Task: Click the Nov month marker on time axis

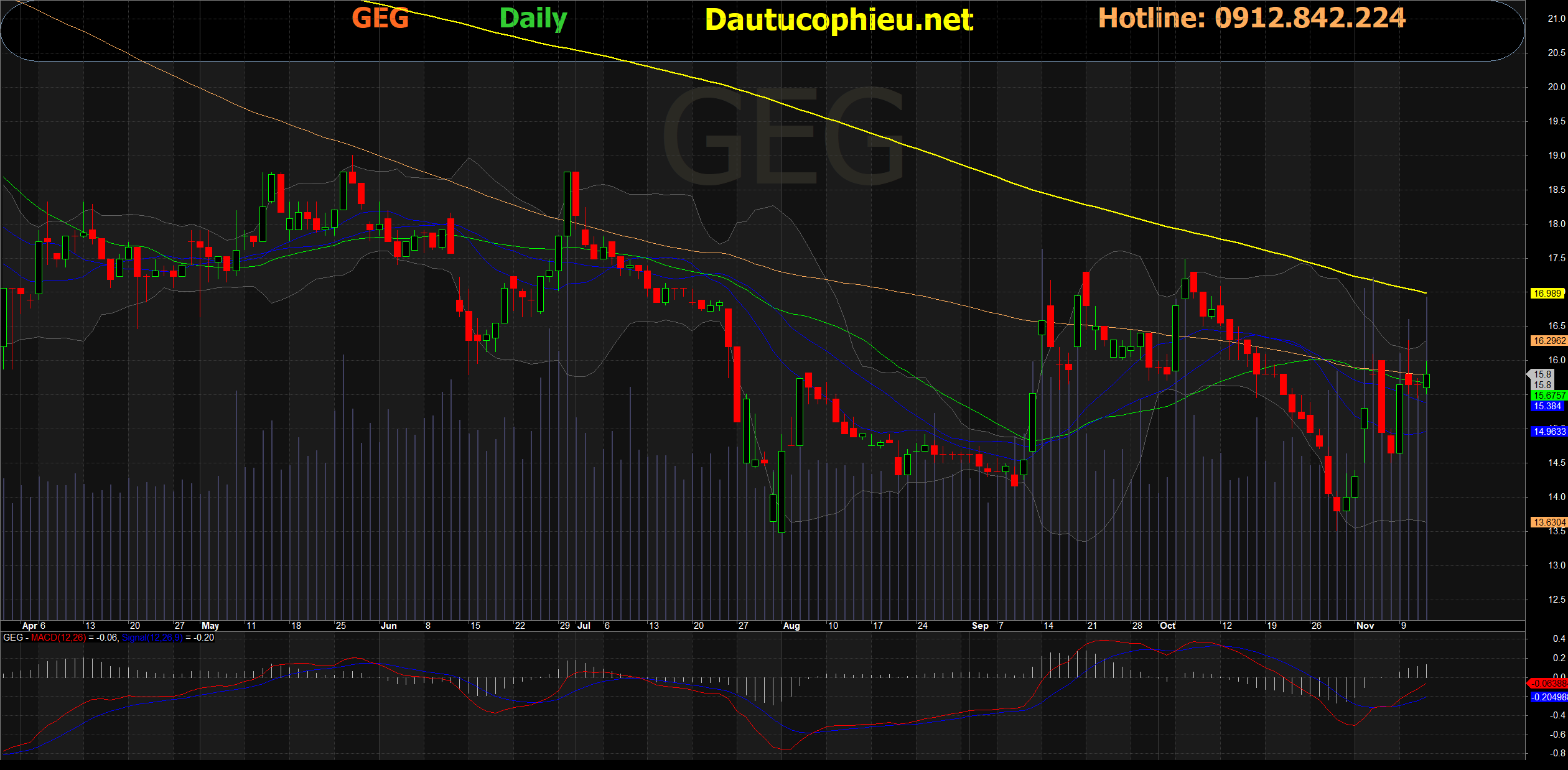Action: [1365, 626]
